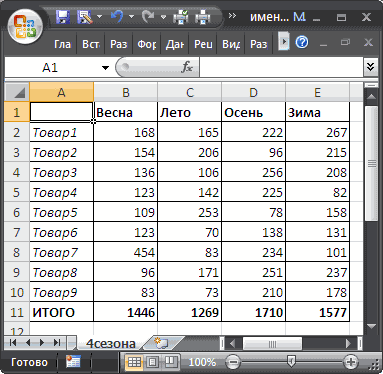Click the Print Preview icon
Screen dimensions: 383x374
181,17
